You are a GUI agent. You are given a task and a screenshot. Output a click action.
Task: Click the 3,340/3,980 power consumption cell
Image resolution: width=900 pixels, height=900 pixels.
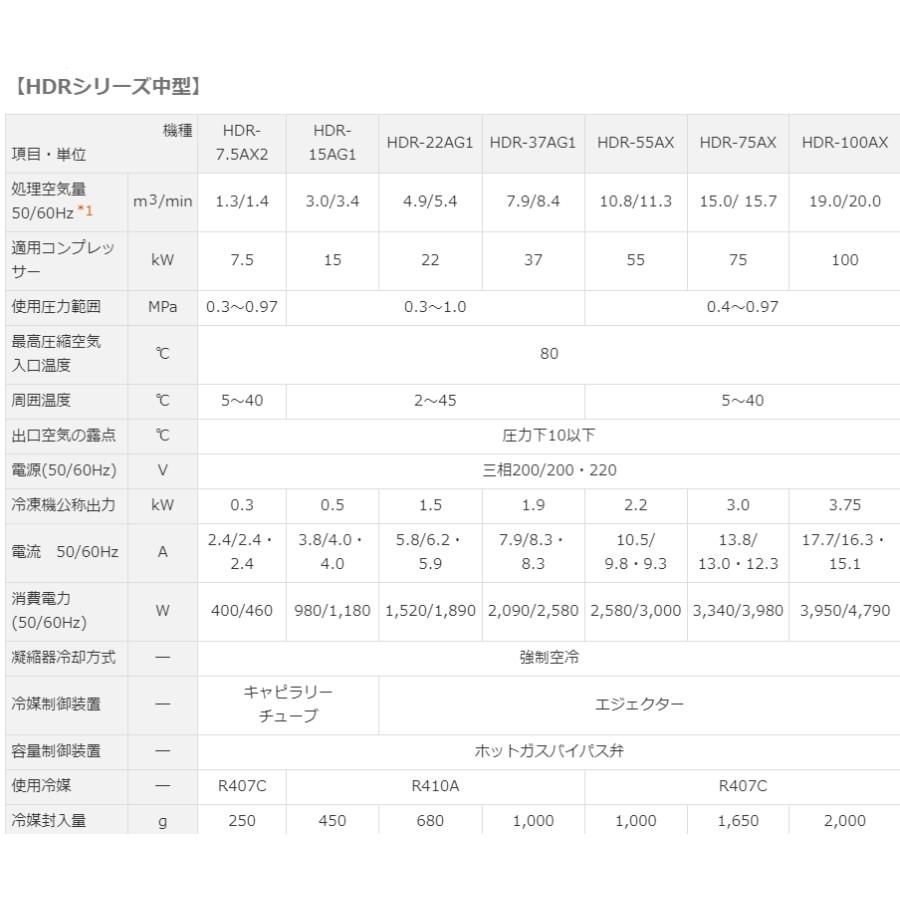pyautogui.click(x=738, y=611)
